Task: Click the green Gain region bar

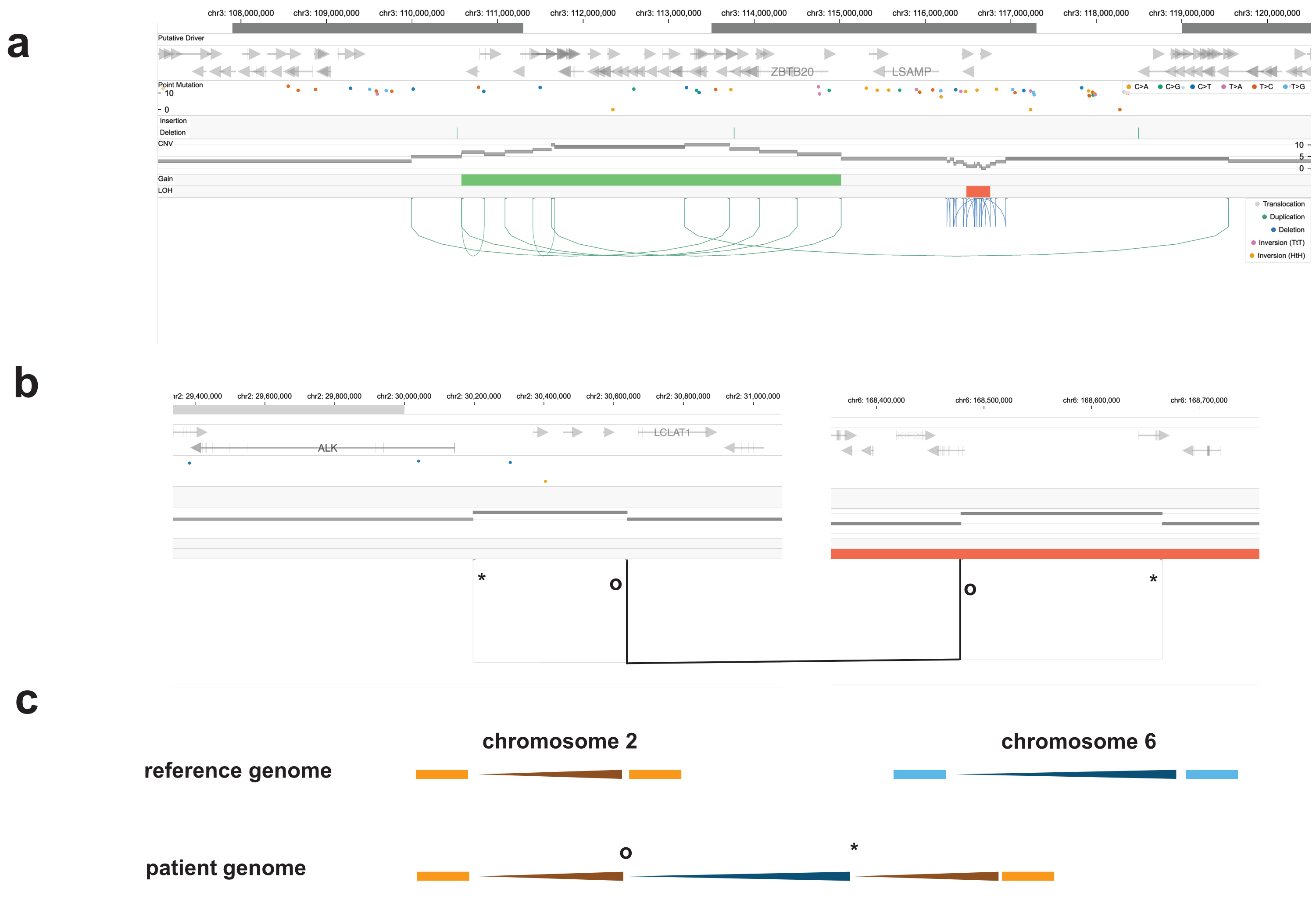Action: tap(651, 180)
